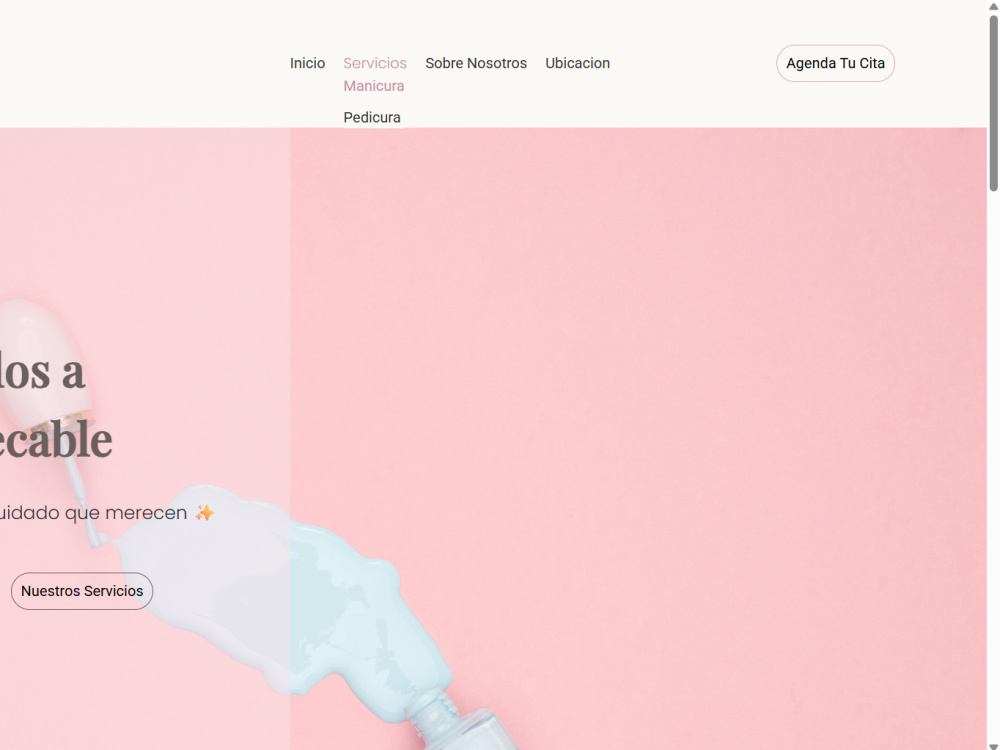Choose Pedicura in the Servicios submenu
1000x750 pixels.
tap(372, 117)
